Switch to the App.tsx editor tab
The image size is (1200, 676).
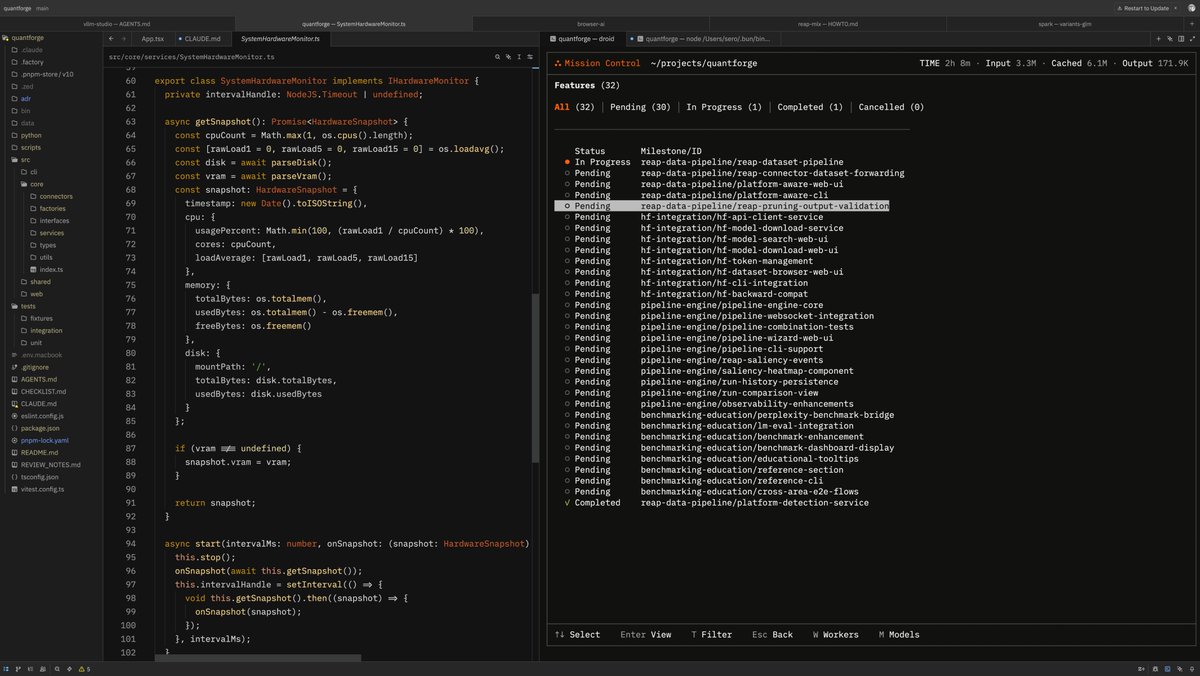coord(152,39)
